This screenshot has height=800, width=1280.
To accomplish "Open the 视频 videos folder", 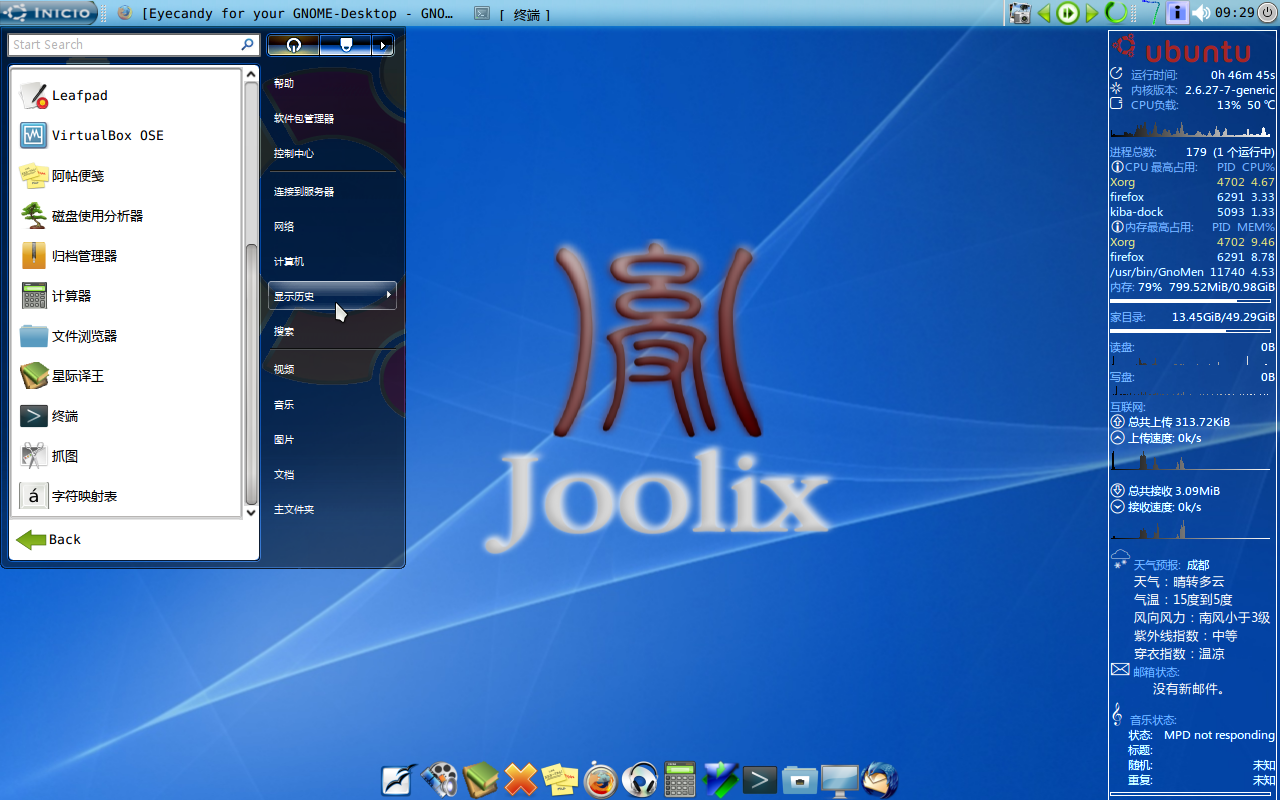I will [x=332, y=370].
